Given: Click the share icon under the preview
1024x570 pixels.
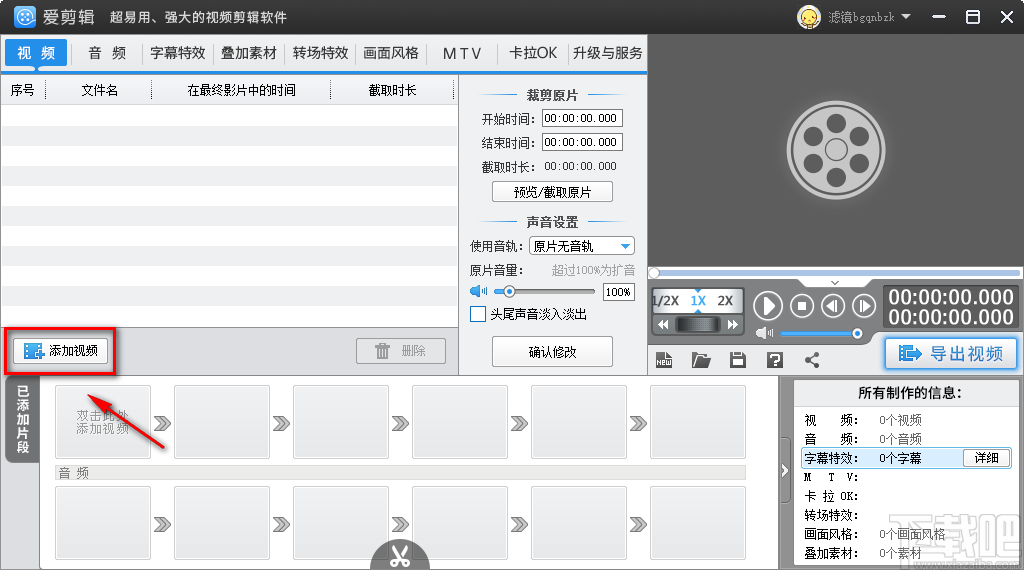Looking at the screenshot, I should [x=812, y=360].
